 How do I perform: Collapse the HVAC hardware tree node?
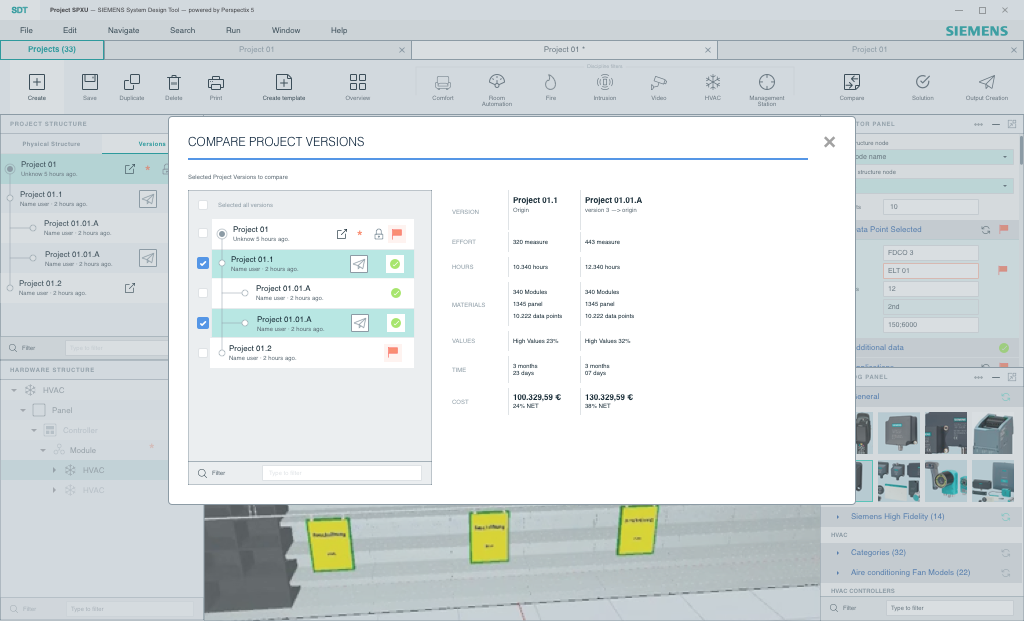pyautogui.click(x=14, y=390)
